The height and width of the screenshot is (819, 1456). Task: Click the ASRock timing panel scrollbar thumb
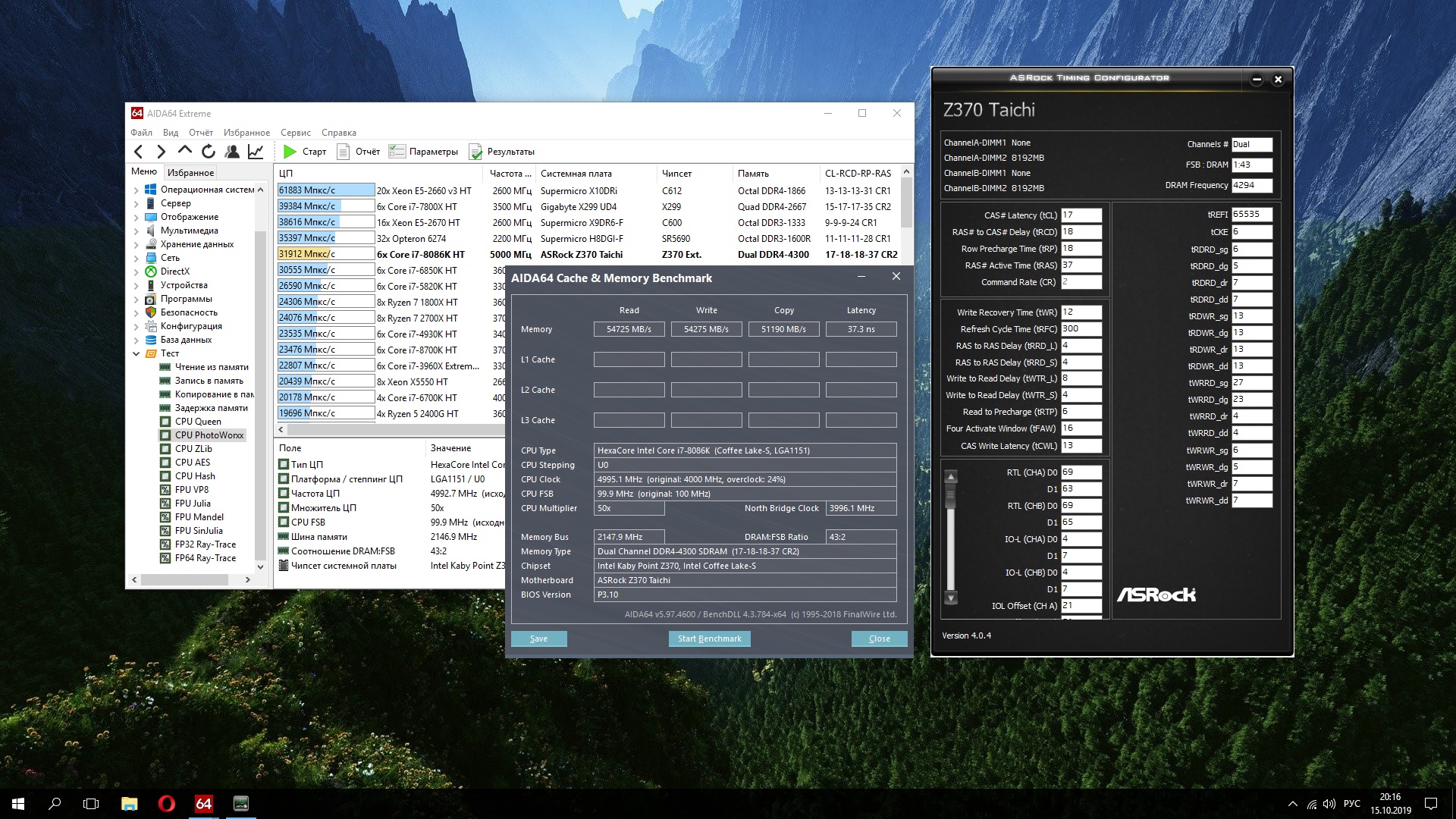coord(950,497)
